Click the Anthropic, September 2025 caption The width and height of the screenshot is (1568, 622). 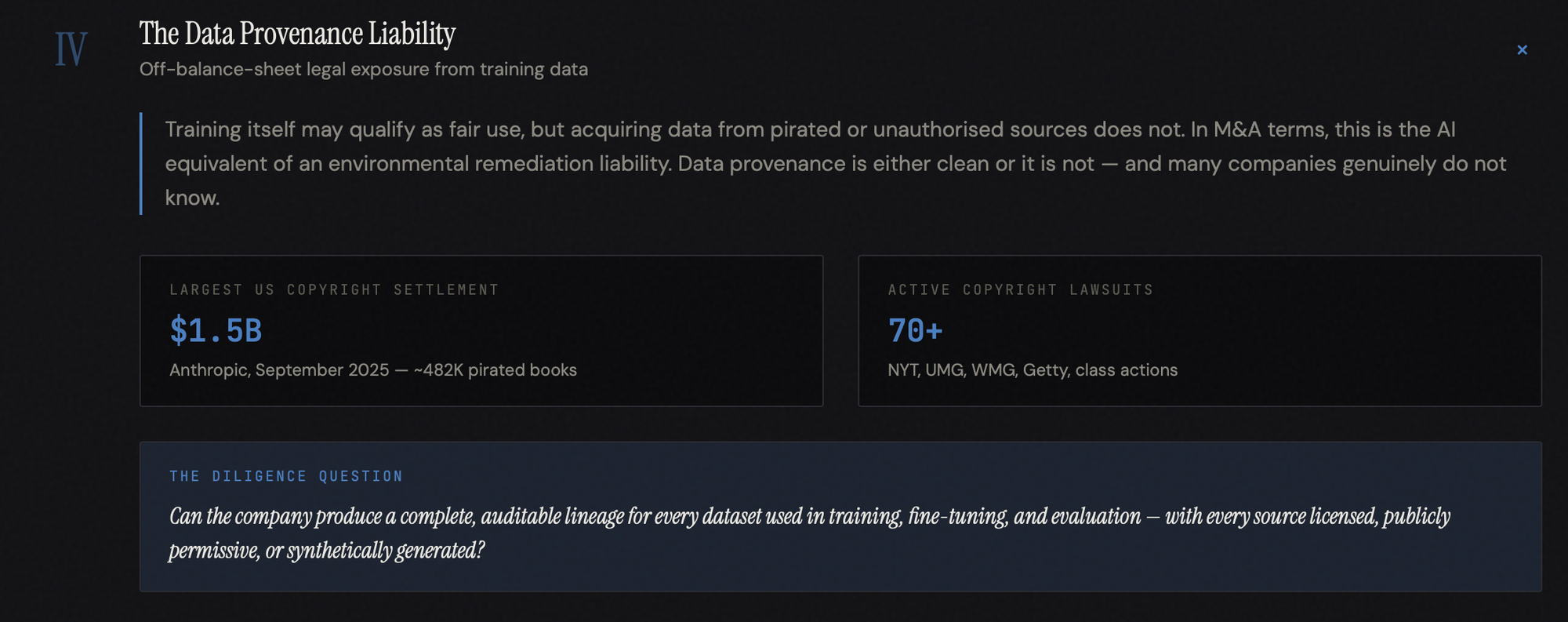pyautogui.click(x=279, y=370)
